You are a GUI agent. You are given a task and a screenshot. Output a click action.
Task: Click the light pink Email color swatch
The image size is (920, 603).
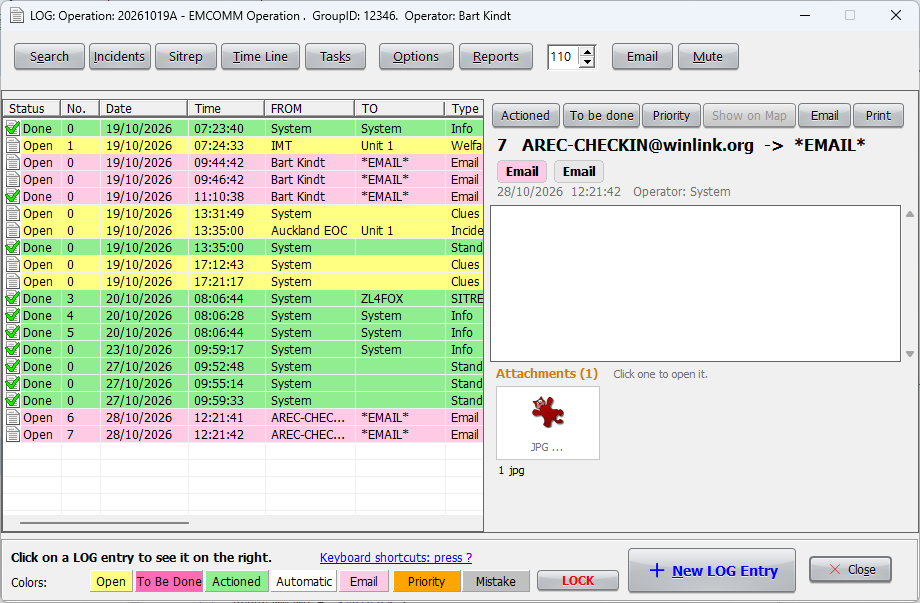pyautogui.click(x=364, y=581)
